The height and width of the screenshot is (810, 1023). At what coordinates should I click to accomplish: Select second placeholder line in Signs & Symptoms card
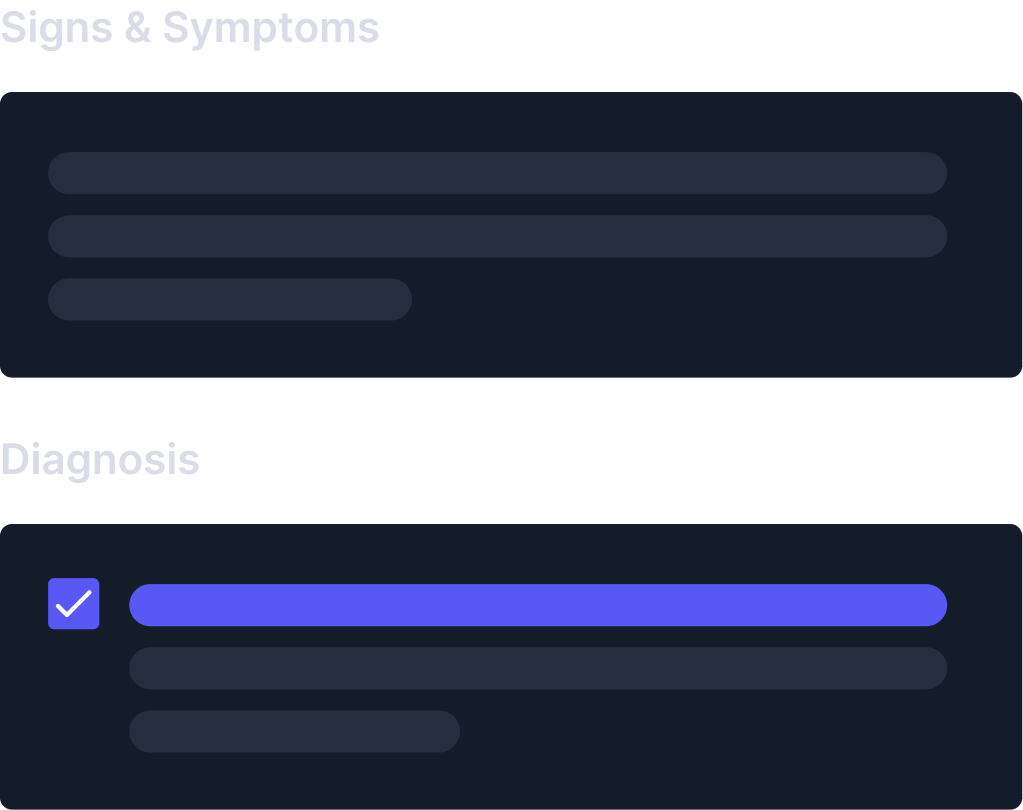point(497,236)
